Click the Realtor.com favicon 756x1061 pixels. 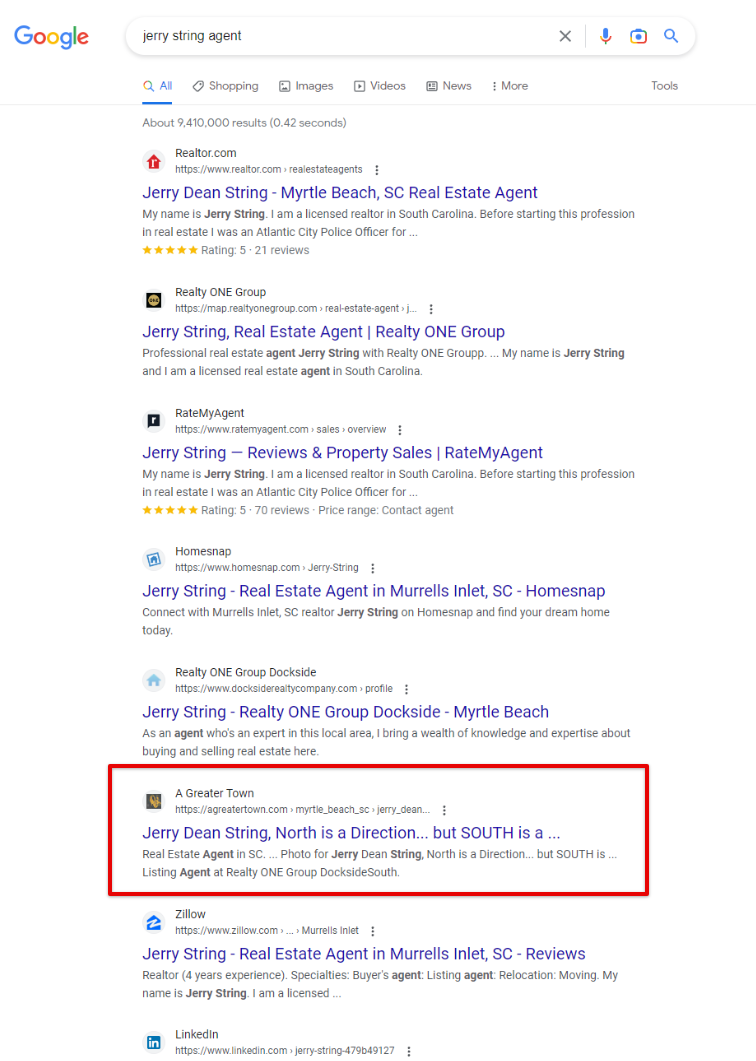154,162
